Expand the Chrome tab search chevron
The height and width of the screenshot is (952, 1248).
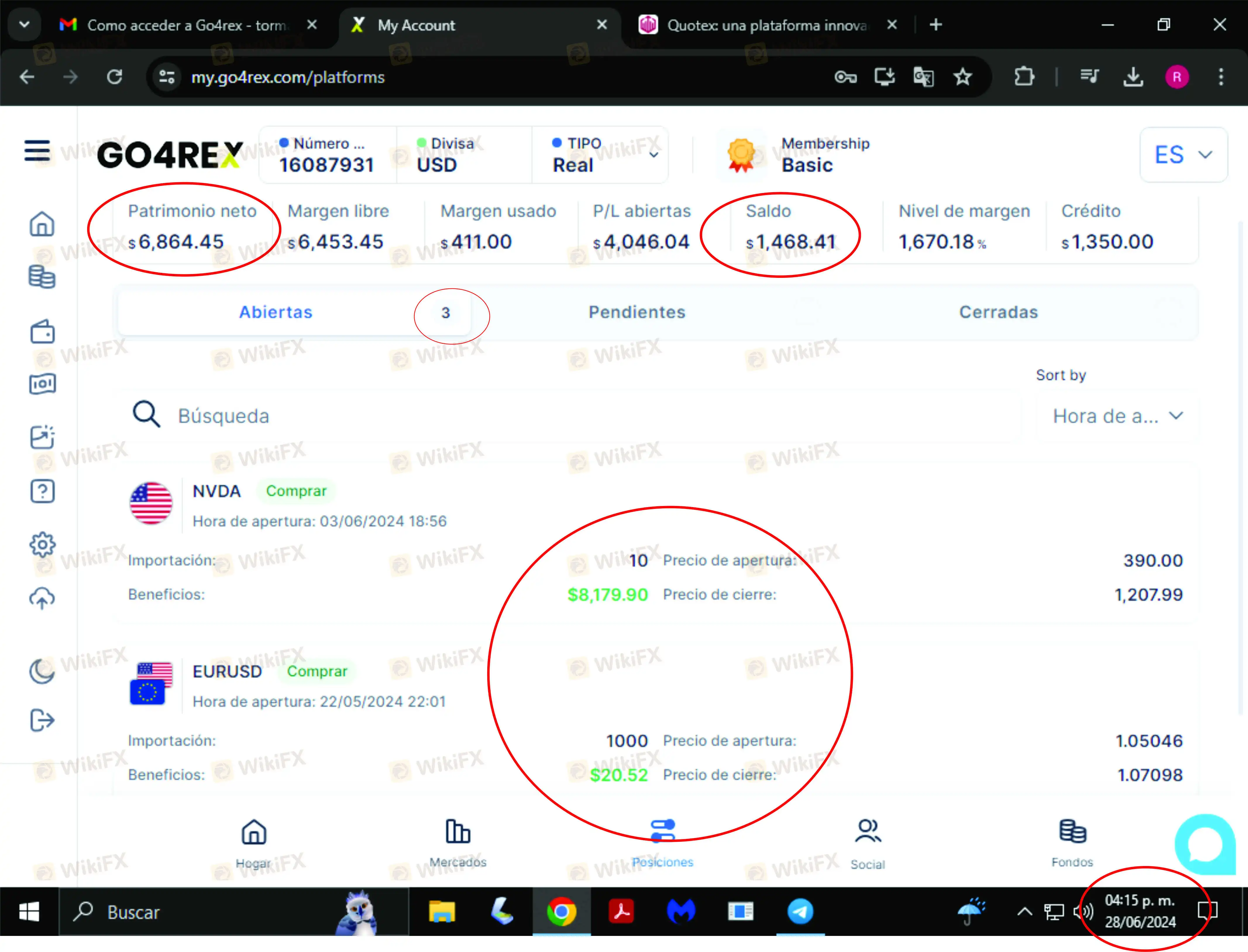24,24
